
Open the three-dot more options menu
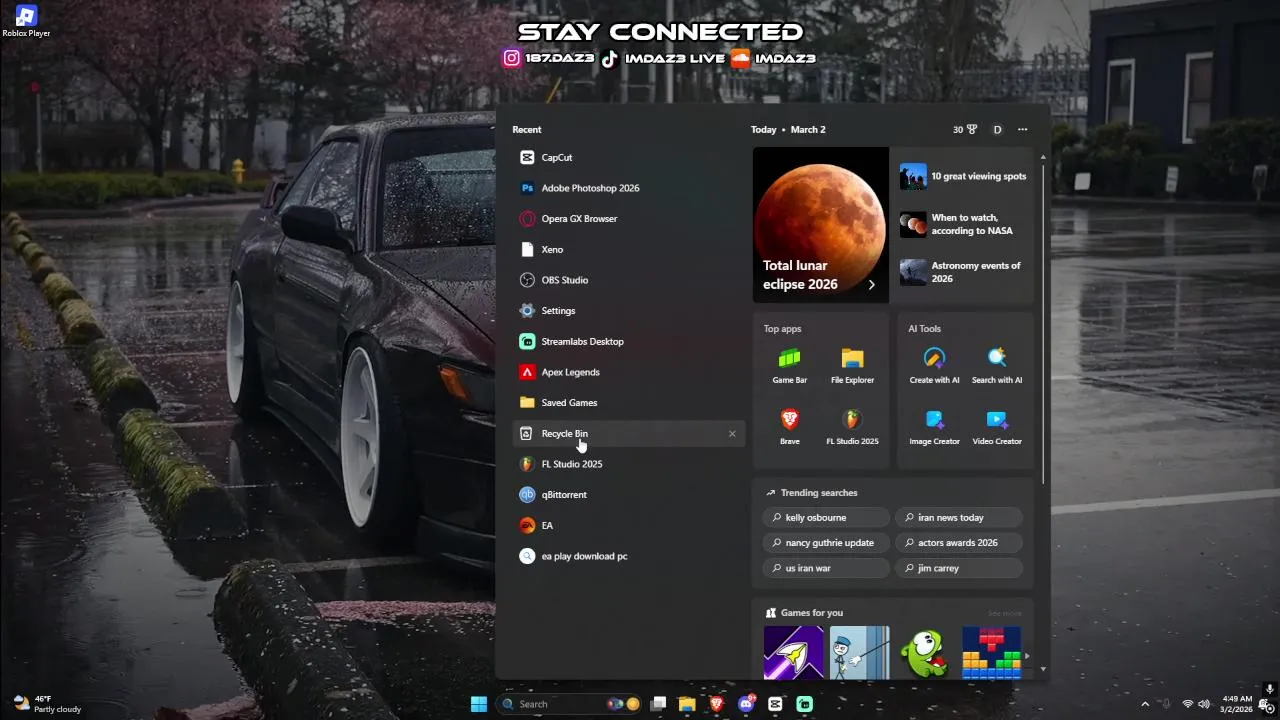(x=1022, y=130)
